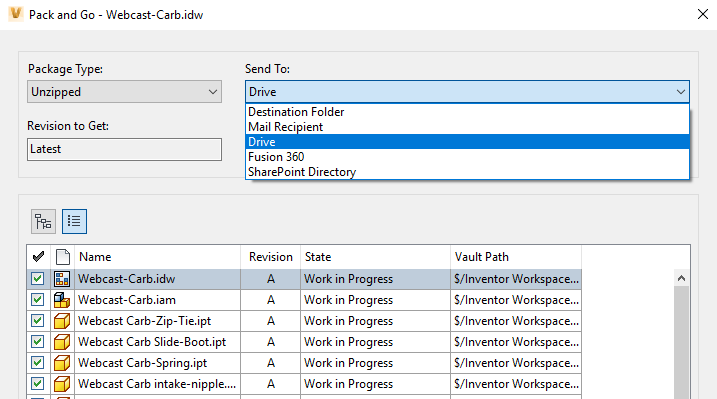Switch to list view layout icon

tap(74, 222)
